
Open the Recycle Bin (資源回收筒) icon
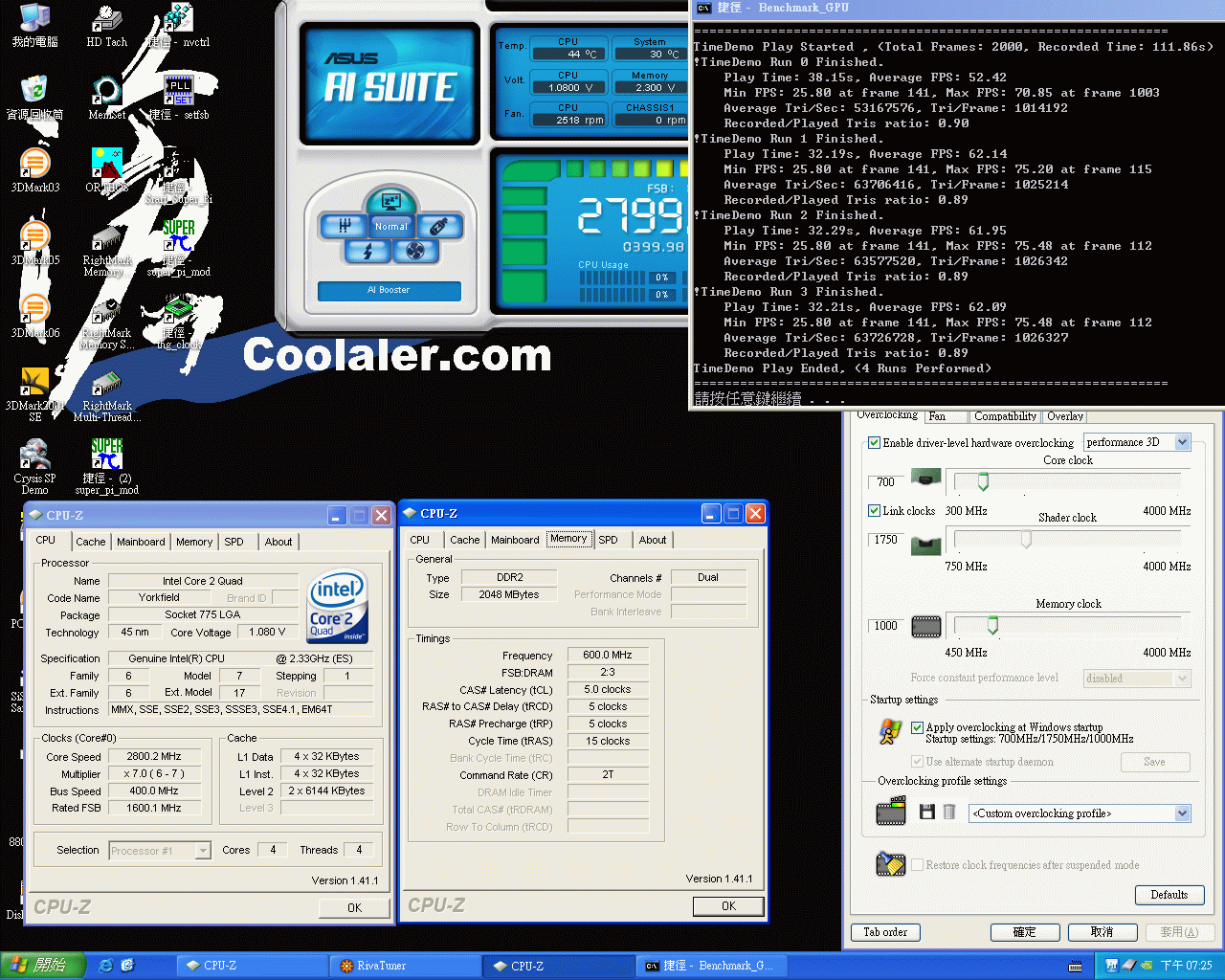click(x=35, y=99)
